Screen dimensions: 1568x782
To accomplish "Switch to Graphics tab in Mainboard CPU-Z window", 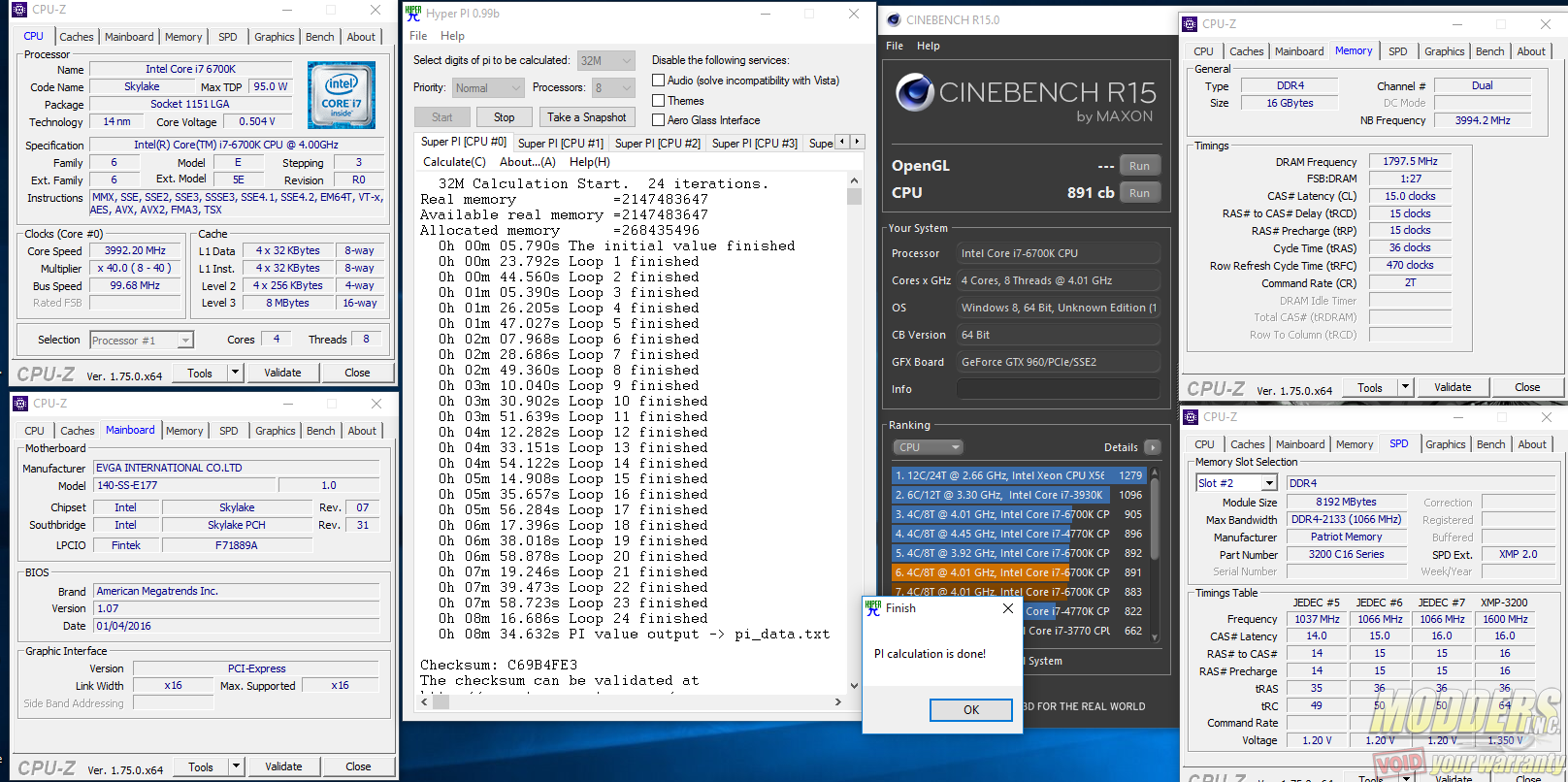I will point(276,431).
